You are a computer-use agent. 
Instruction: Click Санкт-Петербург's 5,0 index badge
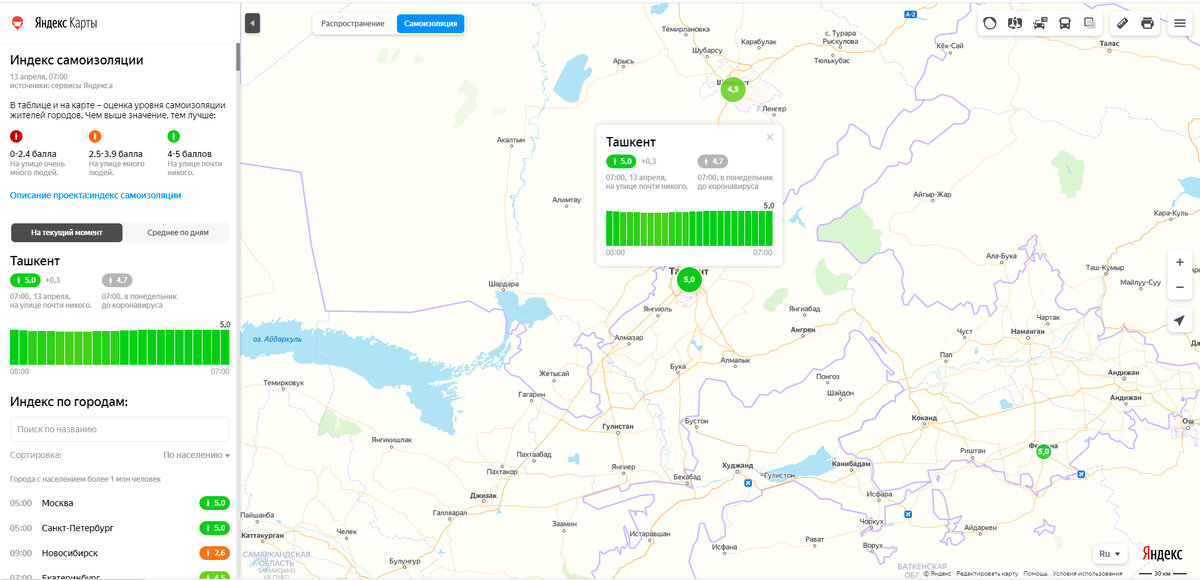214,528
